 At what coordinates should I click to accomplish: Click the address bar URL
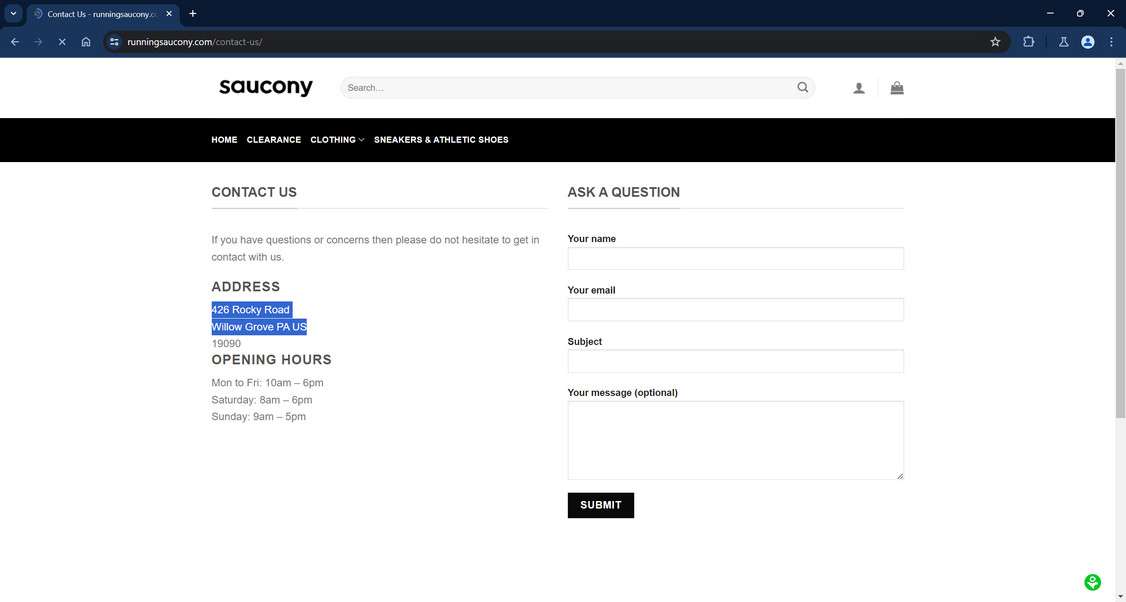tap(195, 42)
